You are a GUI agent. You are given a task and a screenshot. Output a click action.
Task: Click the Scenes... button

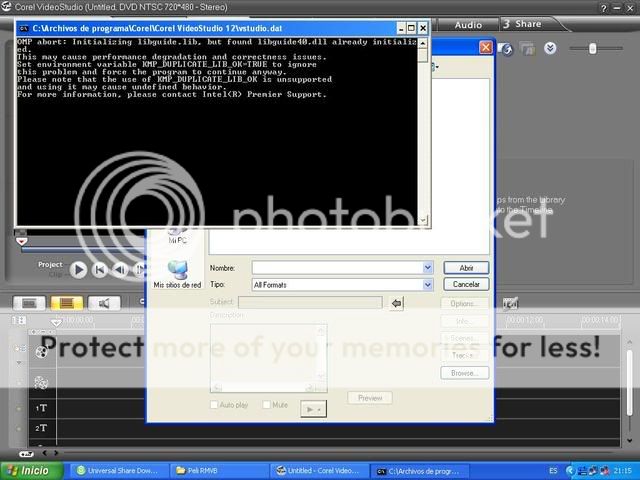[x=464, y=338]
